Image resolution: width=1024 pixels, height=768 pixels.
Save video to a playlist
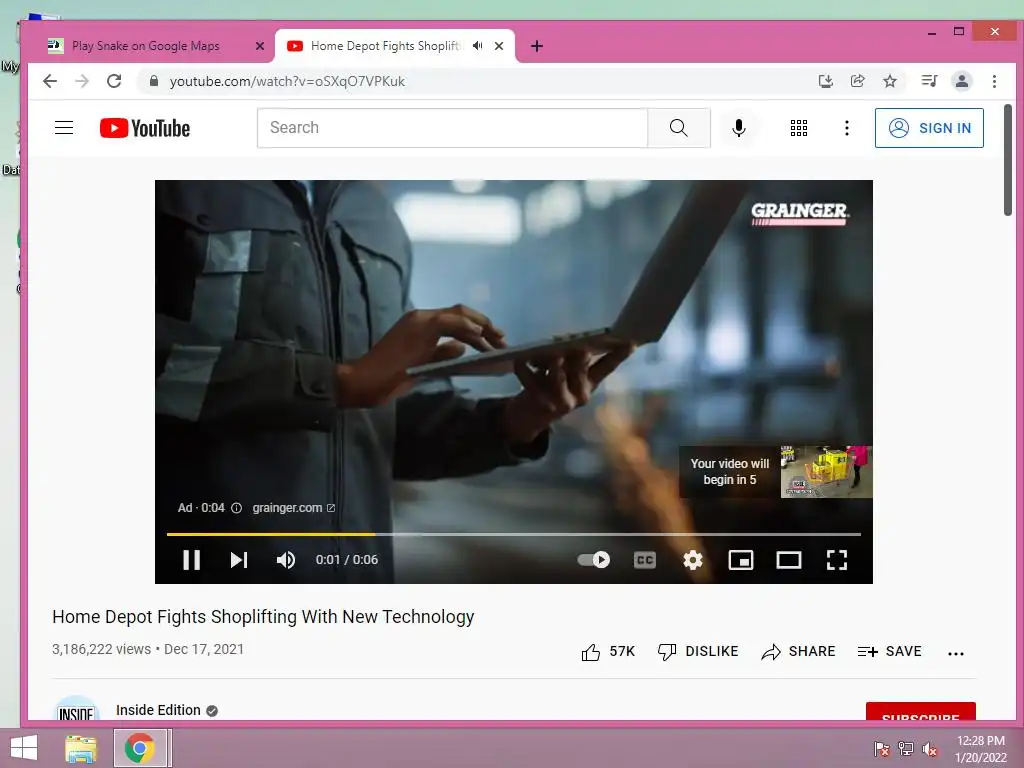(889, 651)
